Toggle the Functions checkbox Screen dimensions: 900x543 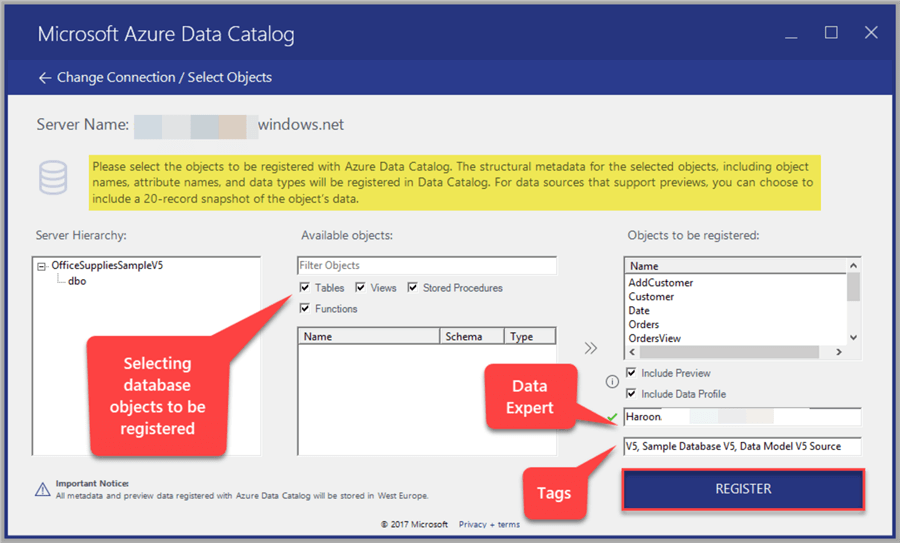305,308
